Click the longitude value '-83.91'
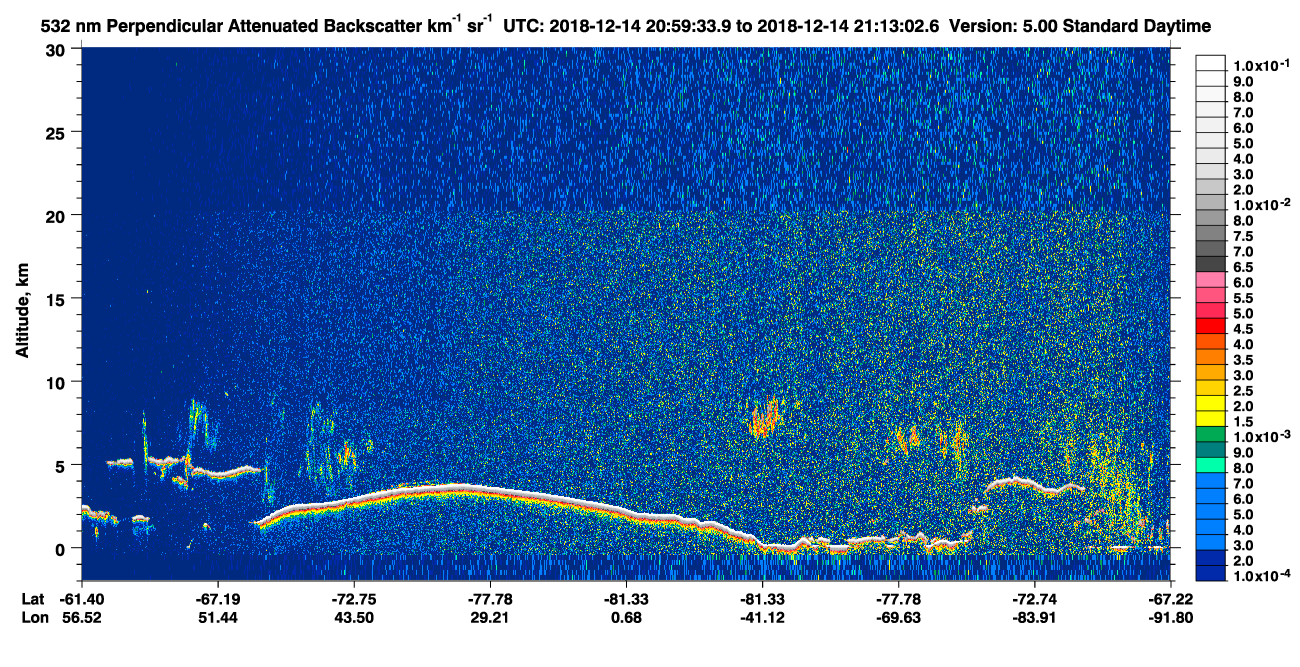The height and width of the screenshot is (667, 1300). pos(1034,617)
